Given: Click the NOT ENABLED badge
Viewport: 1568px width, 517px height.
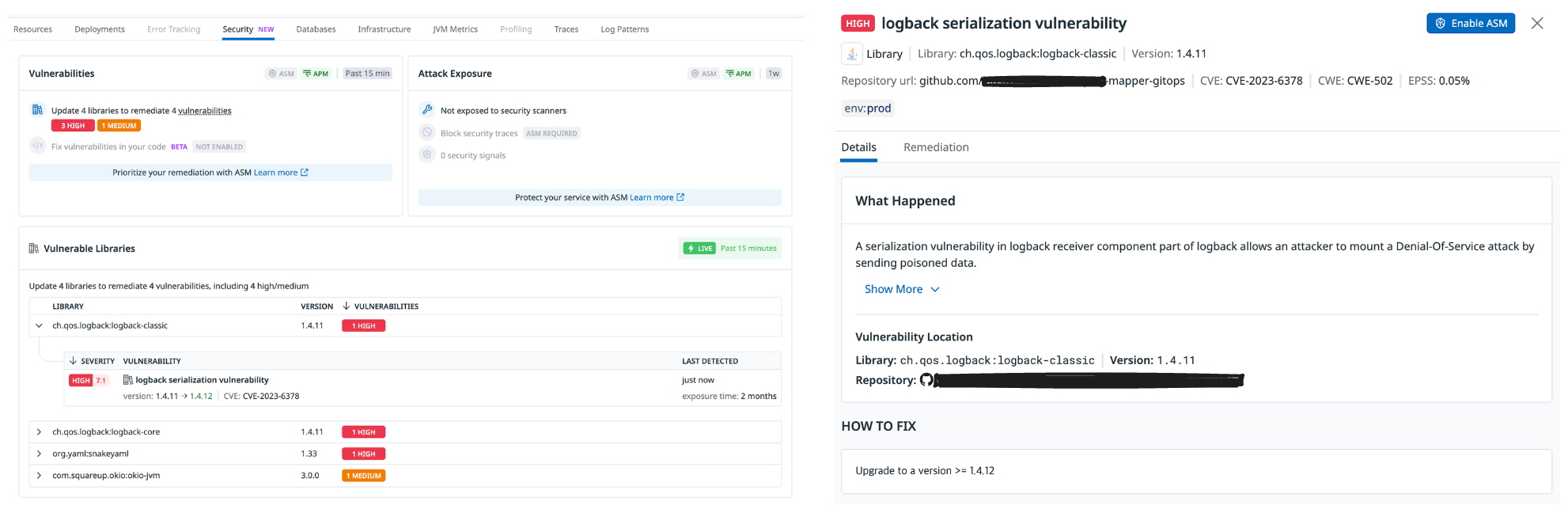Looking at the screenshot, I should pyautogui.click(x=219, y=146).
